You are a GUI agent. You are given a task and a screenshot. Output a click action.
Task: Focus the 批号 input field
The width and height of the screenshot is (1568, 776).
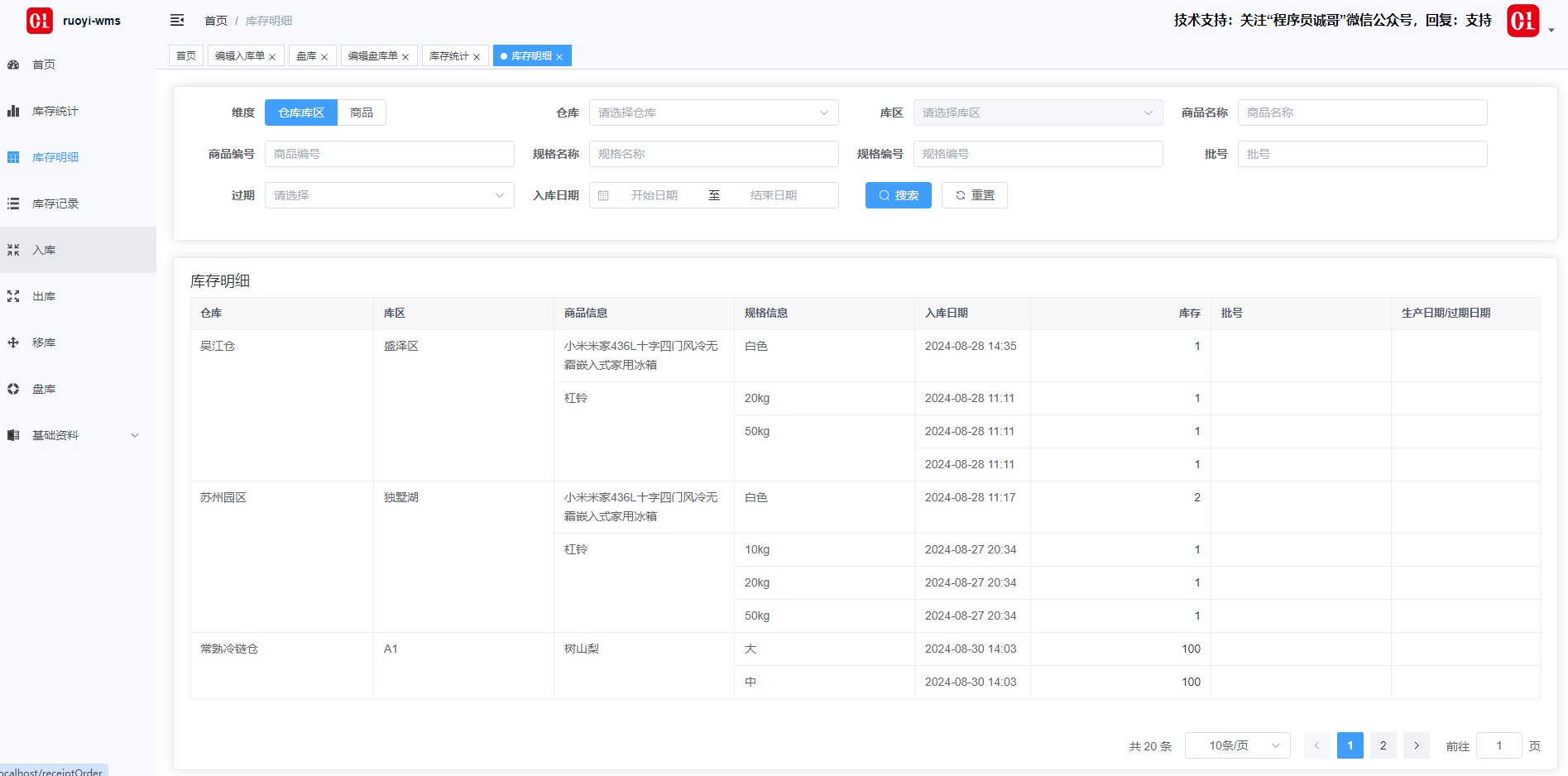click(1363, 154)
